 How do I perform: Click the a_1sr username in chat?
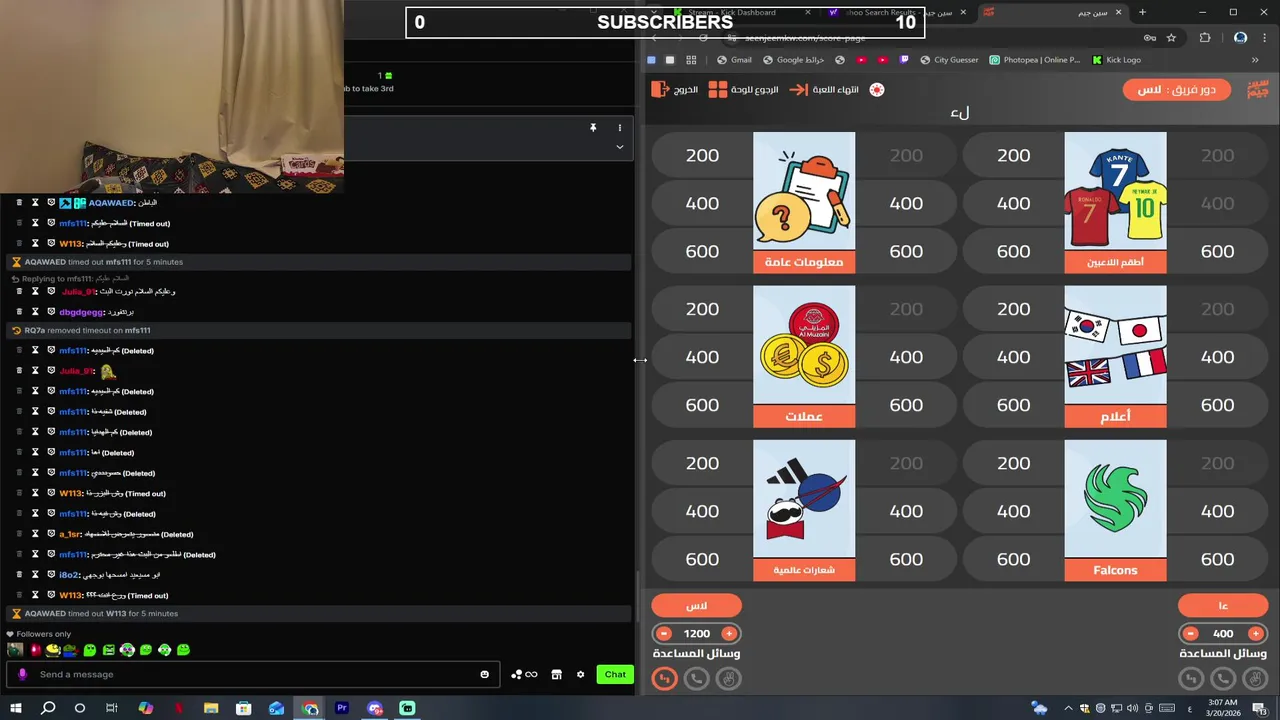click(x=70, y=534)
